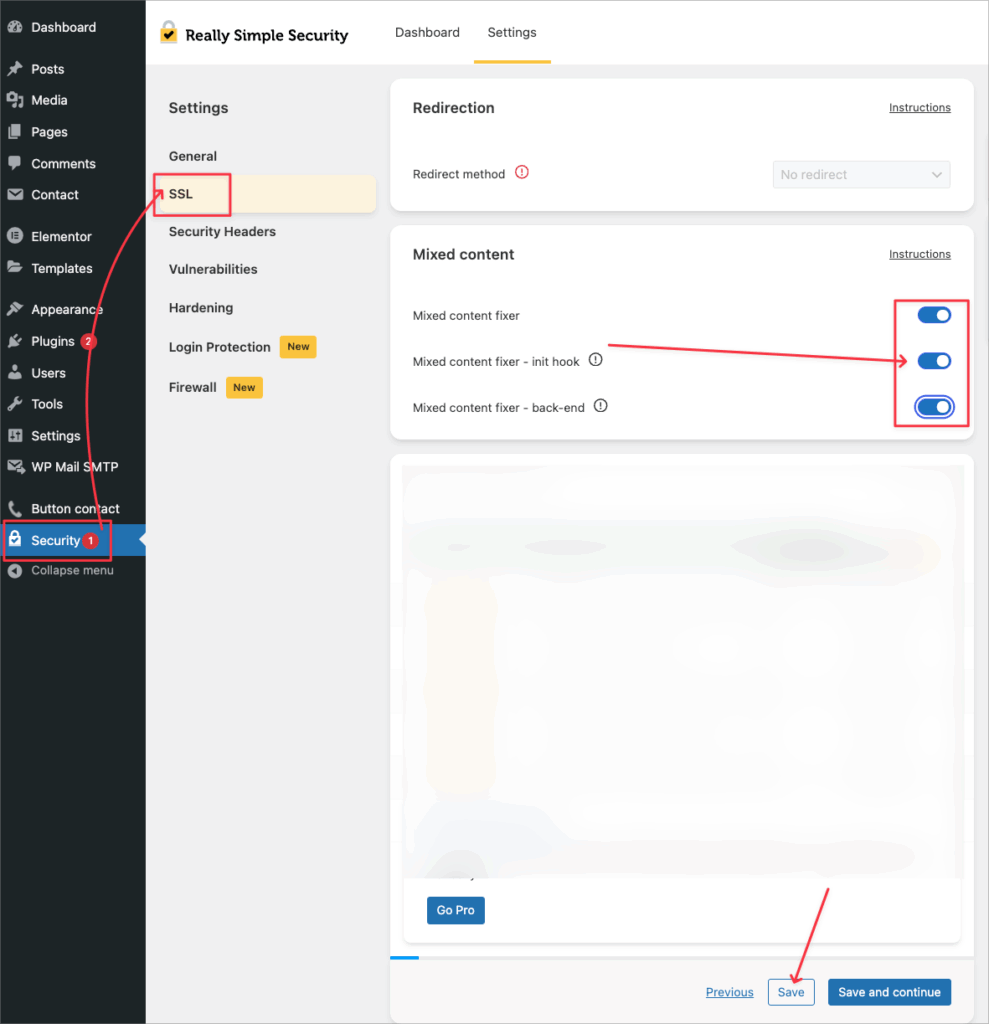Open Login Protection settings section
Viewport: 989px width, 1024px height.
point(219,347)
